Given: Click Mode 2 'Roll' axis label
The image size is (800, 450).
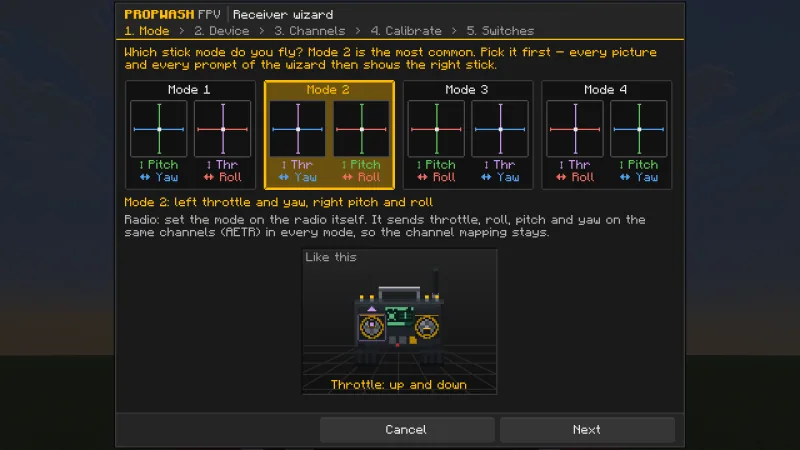Looking at the screenshot, I should 361,177.
